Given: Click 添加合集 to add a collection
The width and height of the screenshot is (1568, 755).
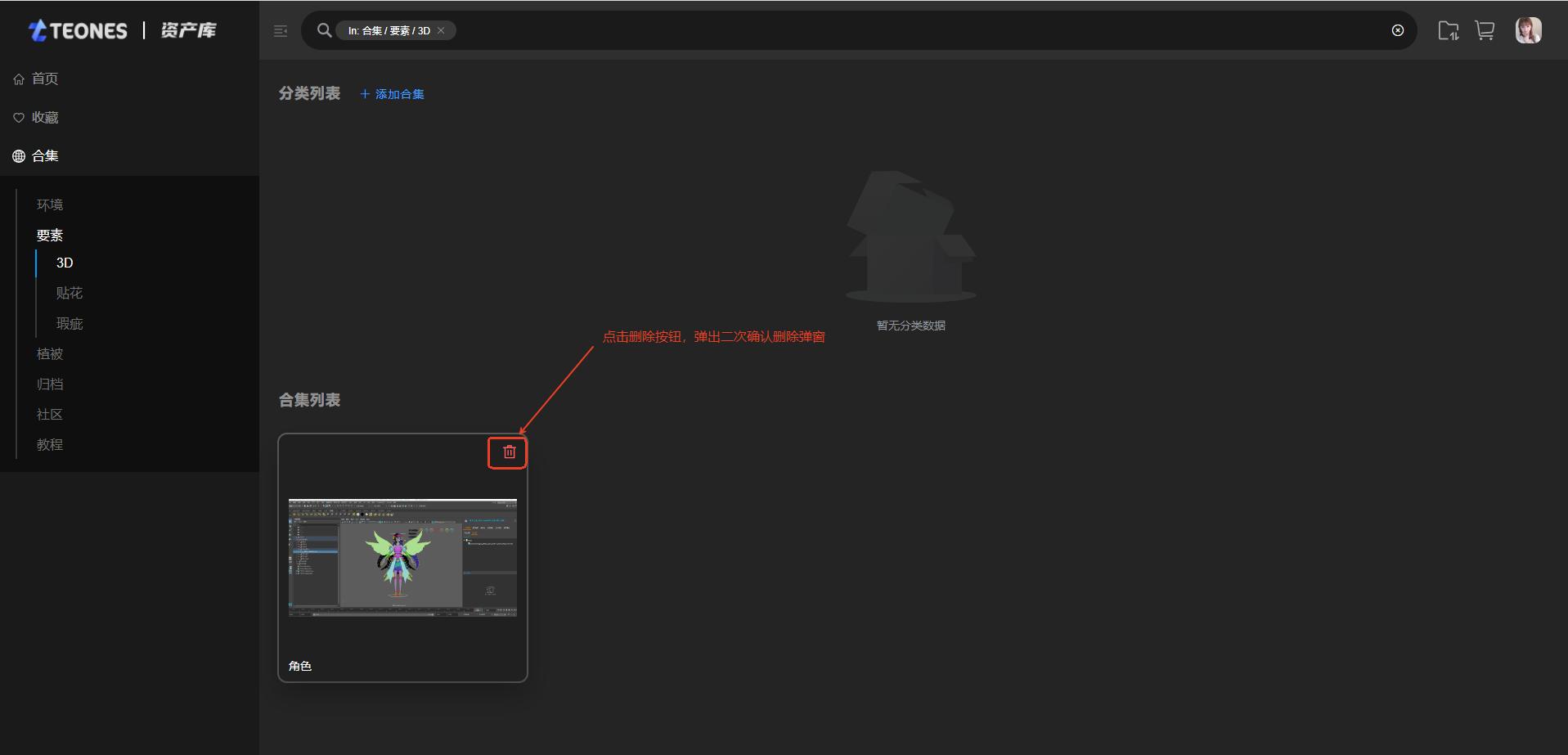Looking at the screenshot, I should click(392, 94).
